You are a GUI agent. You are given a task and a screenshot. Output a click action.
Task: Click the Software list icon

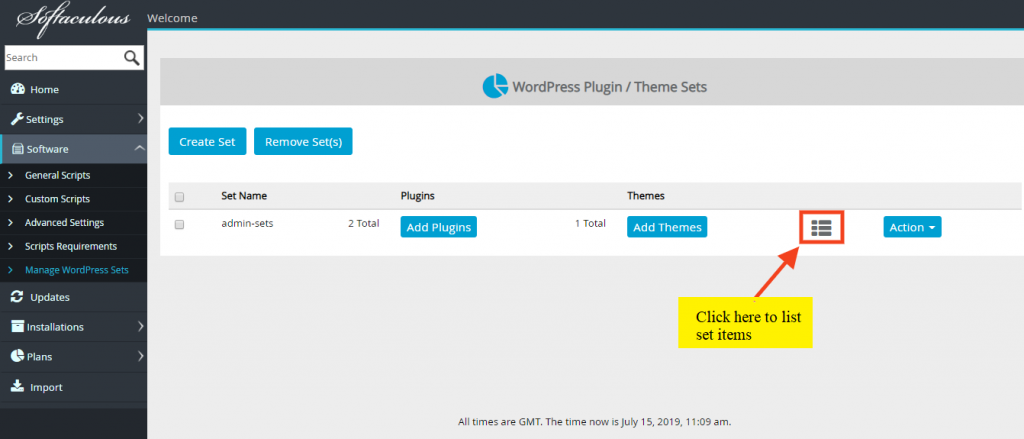[x=18, y=149]
